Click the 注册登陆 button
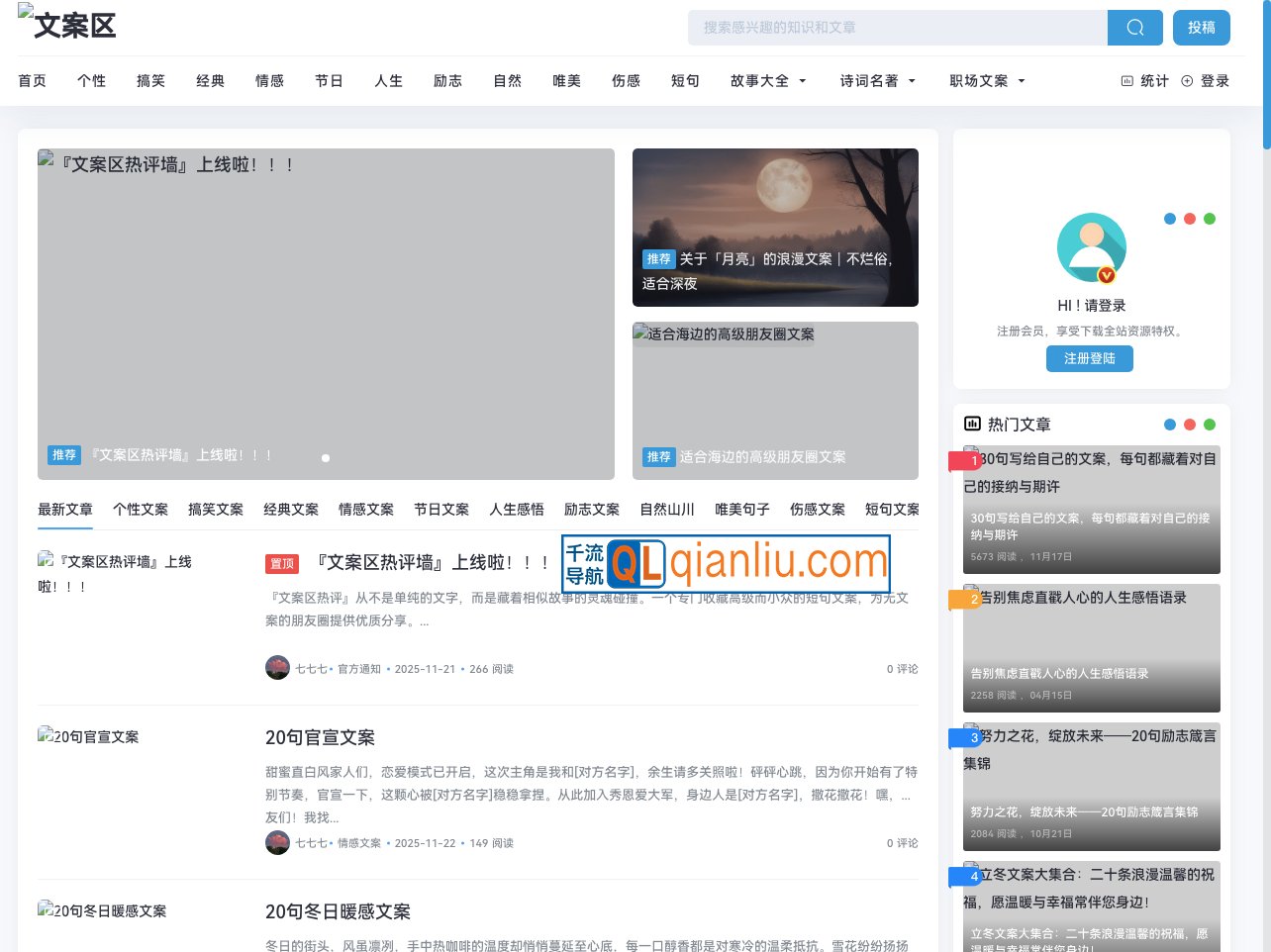Image resolution: width=1271 pixels, height=952 pixels. [x=1089, y=358]
